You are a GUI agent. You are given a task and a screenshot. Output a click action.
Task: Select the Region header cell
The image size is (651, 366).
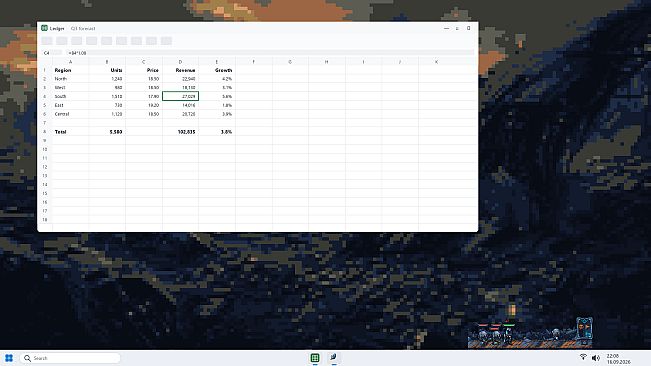pos(70,70)
